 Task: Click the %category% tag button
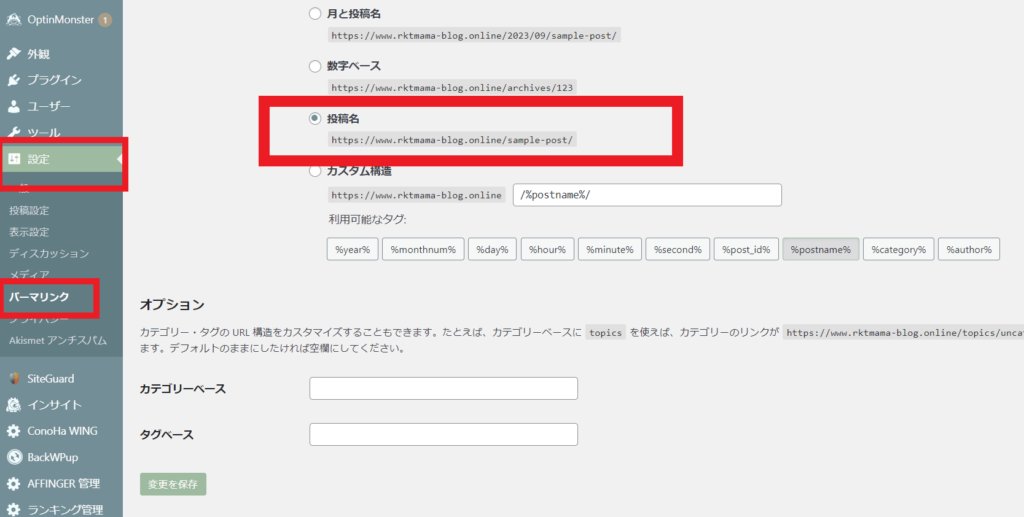pyautogui.click(x=895, y=249)
